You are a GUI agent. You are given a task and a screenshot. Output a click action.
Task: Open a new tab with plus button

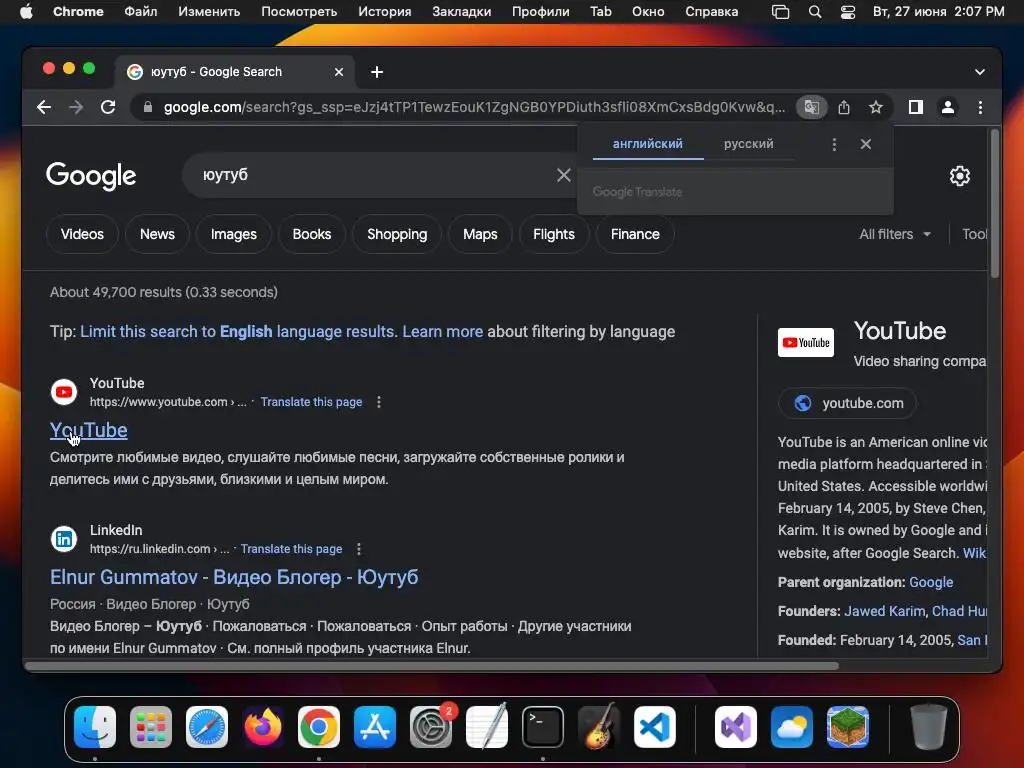pyautogui.click(x=377, y=72)
